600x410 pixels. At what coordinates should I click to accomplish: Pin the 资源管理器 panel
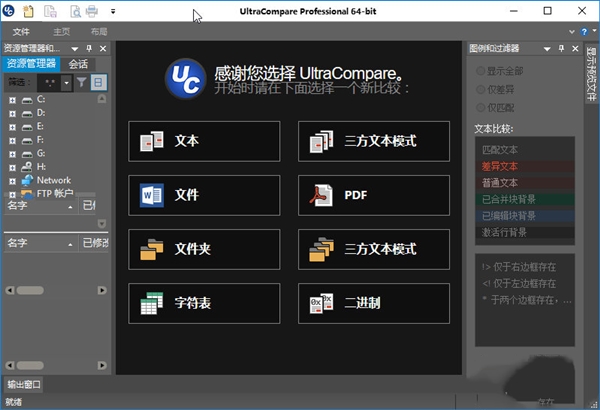click(x=89, y=48)
